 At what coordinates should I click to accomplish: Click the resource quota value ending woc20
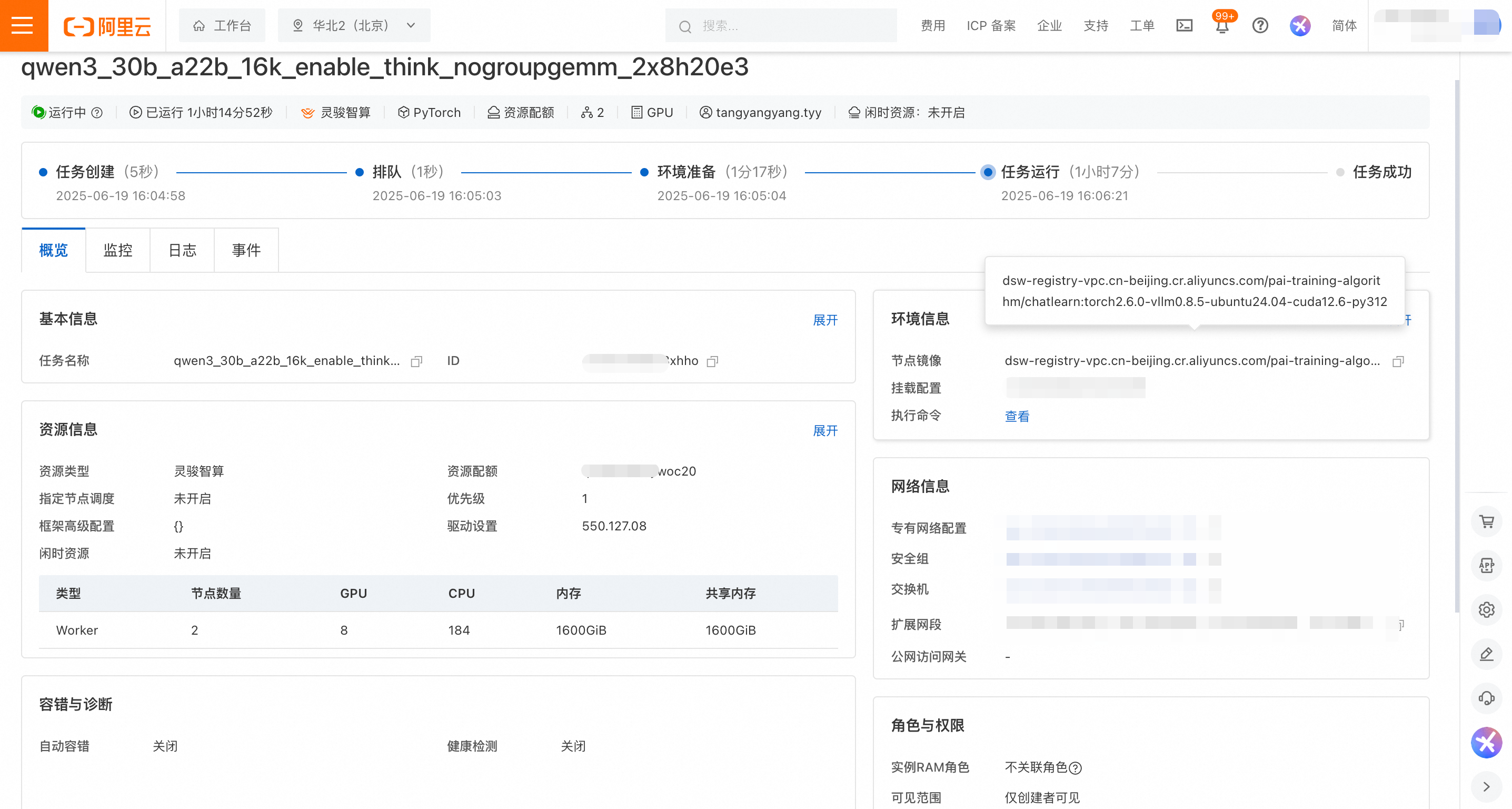coord(639,471)
